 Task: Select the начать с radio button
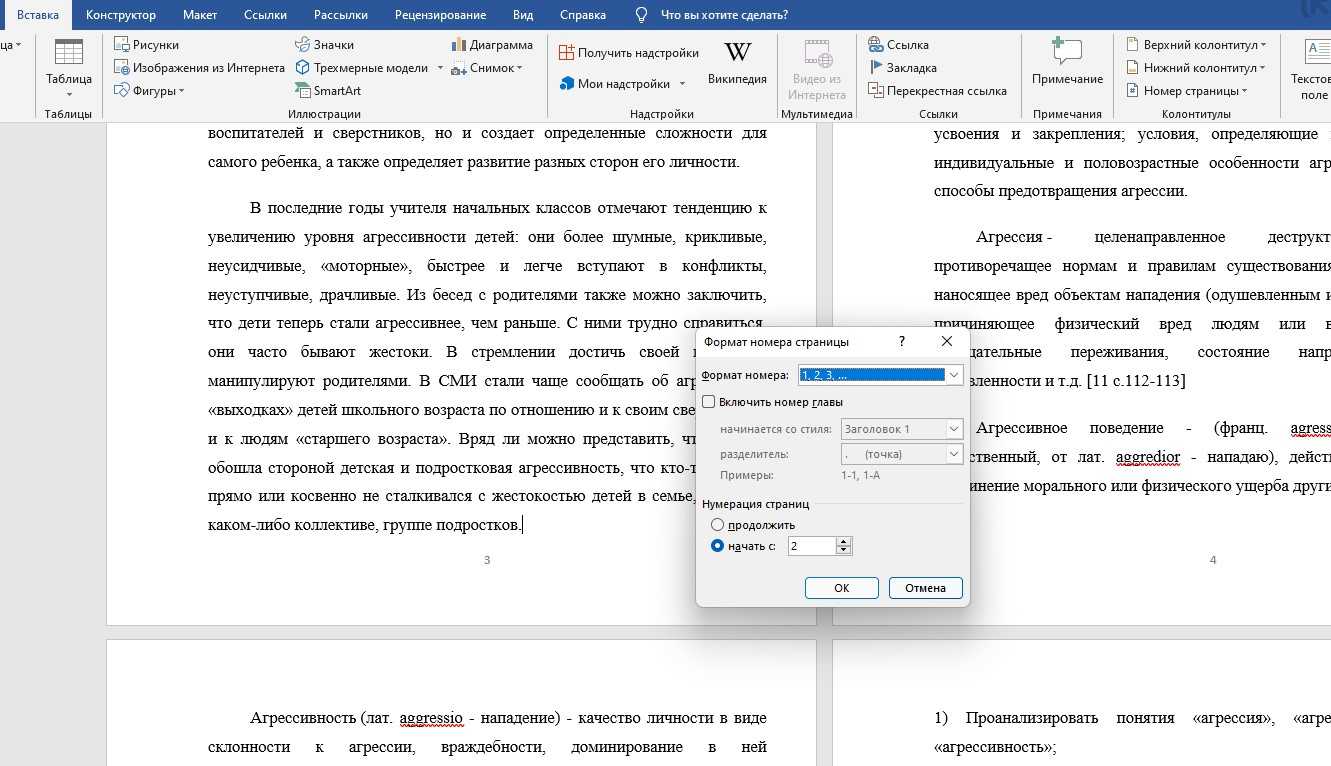point(717,546)
